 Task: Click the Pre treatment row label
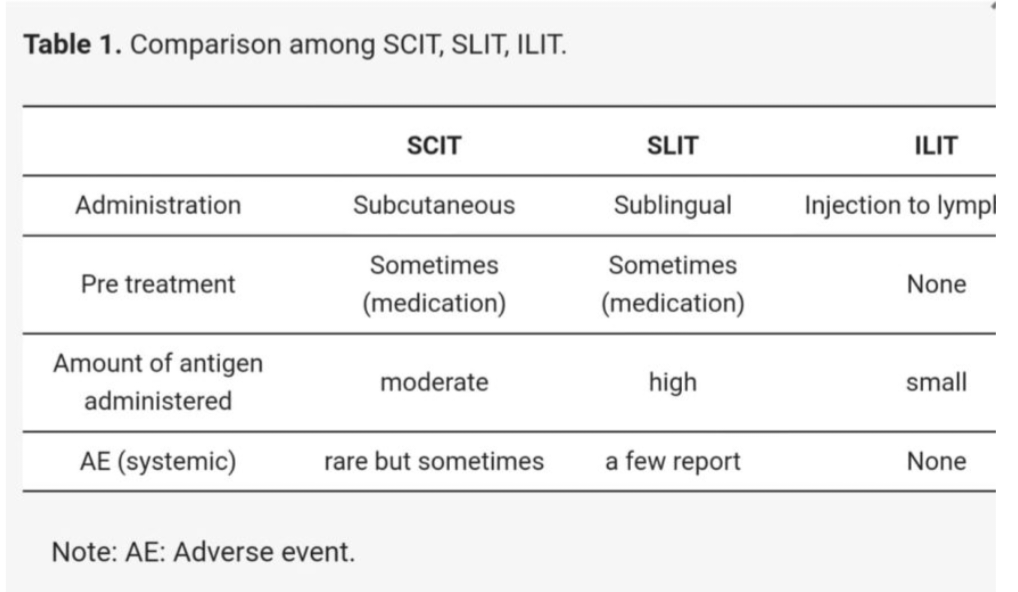coord(158,284)
